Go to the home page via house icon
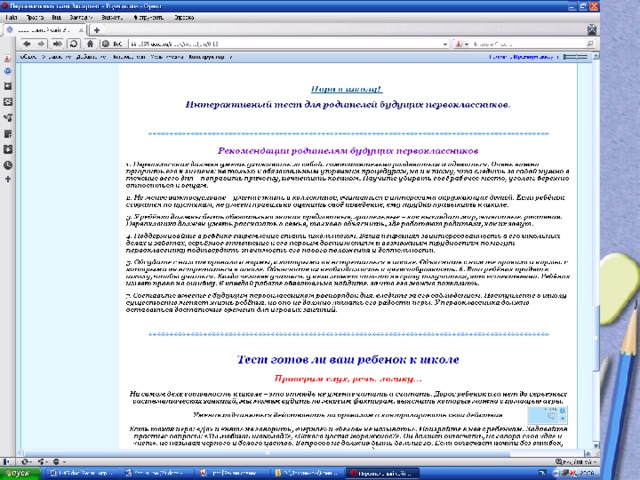 click(x=90, y=44)
